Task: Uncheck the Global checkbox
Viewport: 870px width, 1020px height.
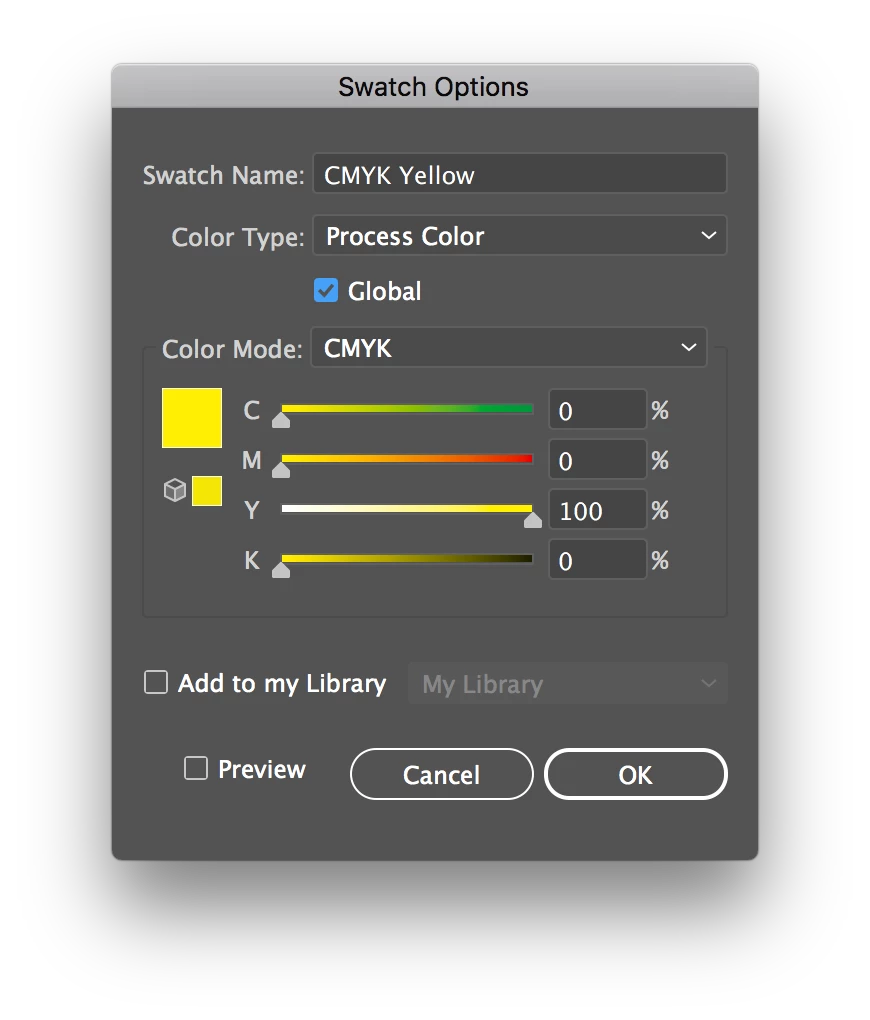Action: click(326, 291)
